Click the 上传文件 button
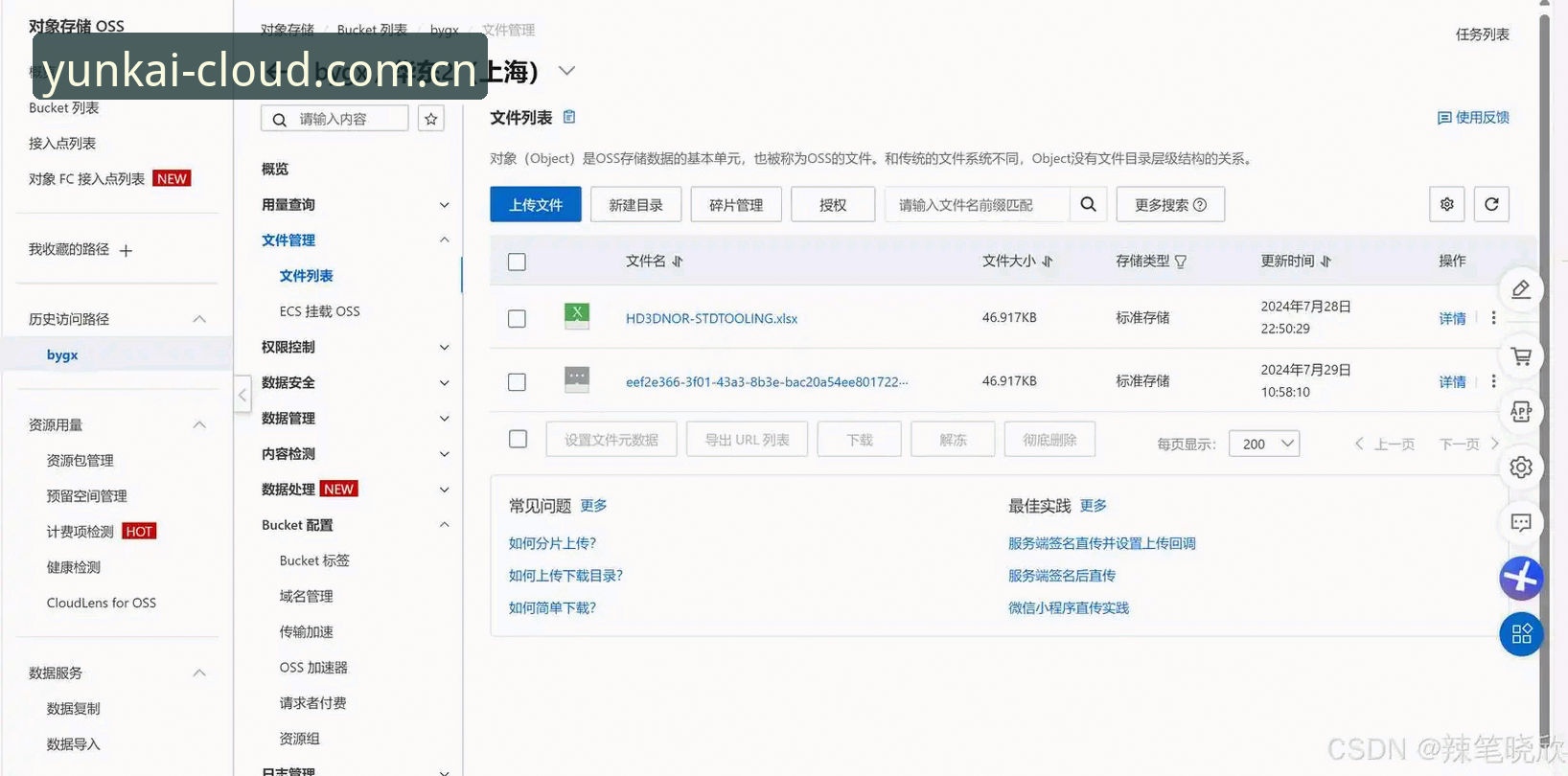This screenshot has width=1568, height=776. pos(536,204)
